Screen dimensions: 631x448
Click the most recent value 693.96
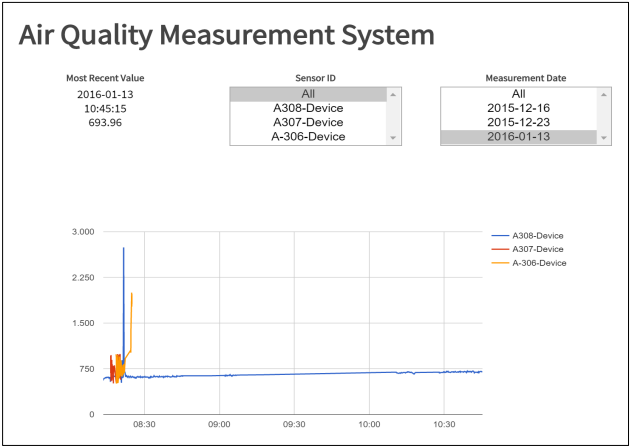click(x=105, y=123)
